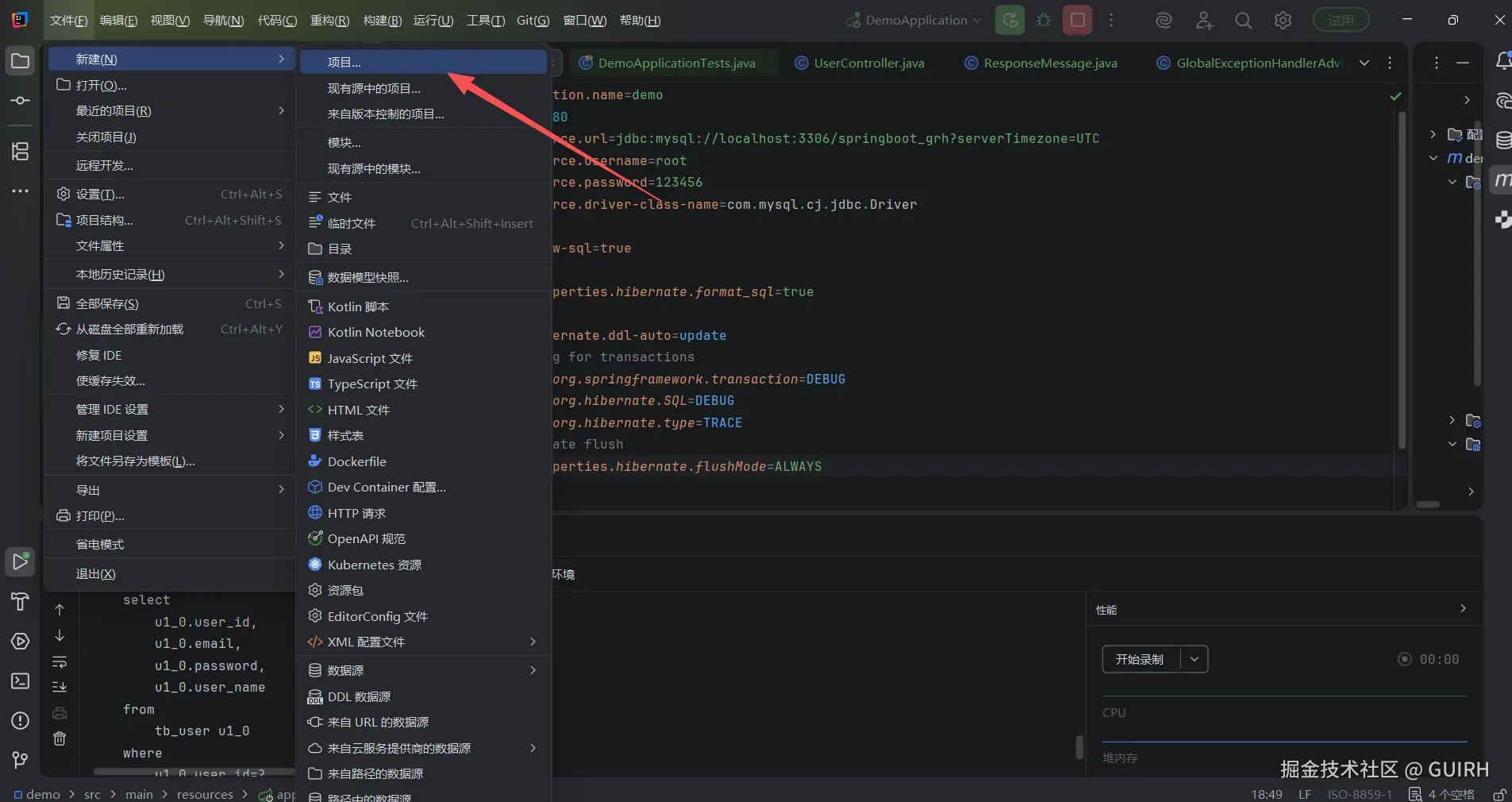Expand the 导出 submenu
Image resolution: width=1512 pixels, height=802 pixels.
pyautogui.click(x=170, y=490)
